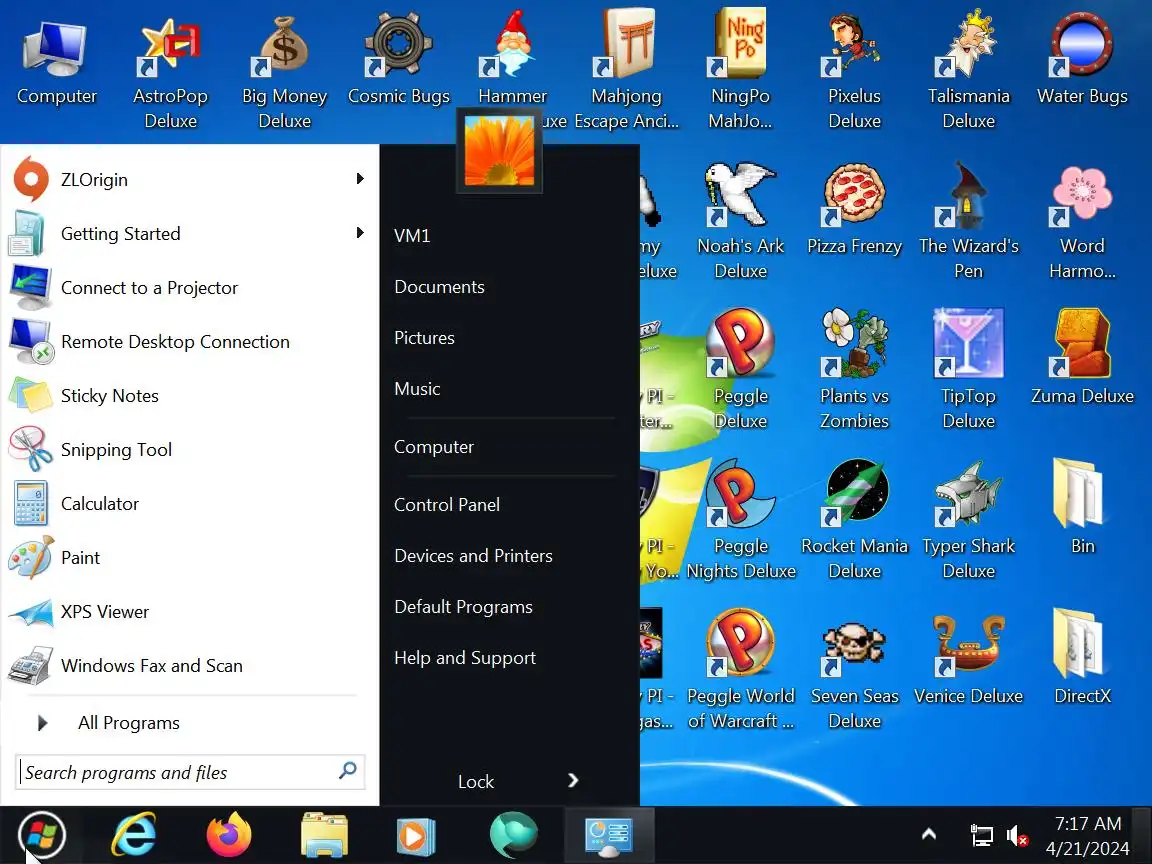The image size is (1152, 864).
Task: Launch Paint from Start menu
Action: pos(188,558)
